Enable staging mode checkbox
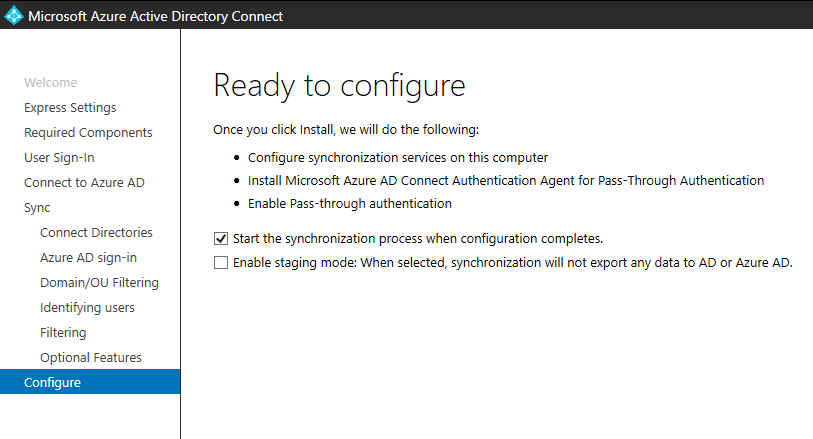This screenshot has height=439, width=813. tap(221, 264)
